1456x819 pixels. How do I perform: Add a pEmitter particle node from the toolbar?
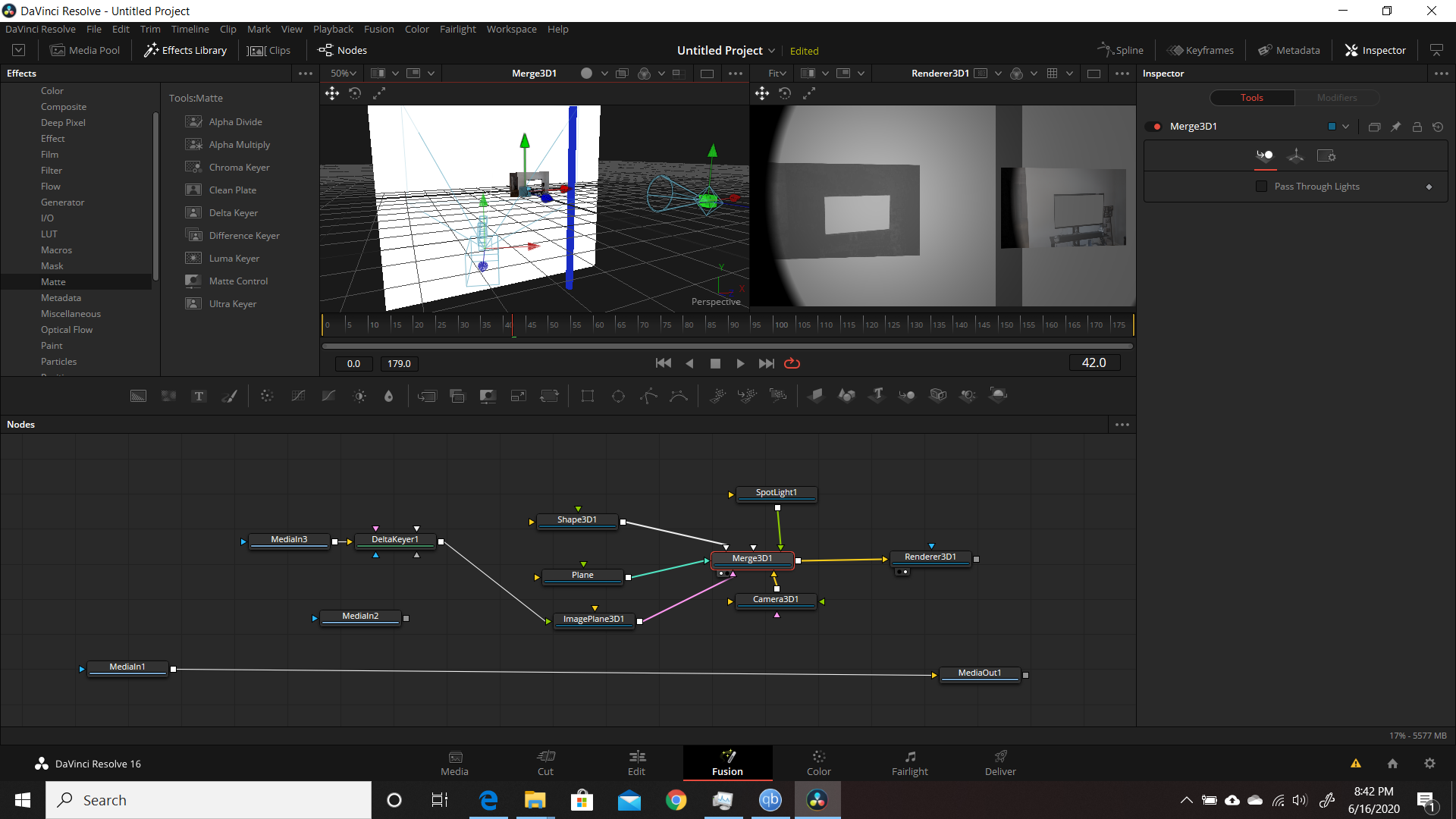pos(717,395)
